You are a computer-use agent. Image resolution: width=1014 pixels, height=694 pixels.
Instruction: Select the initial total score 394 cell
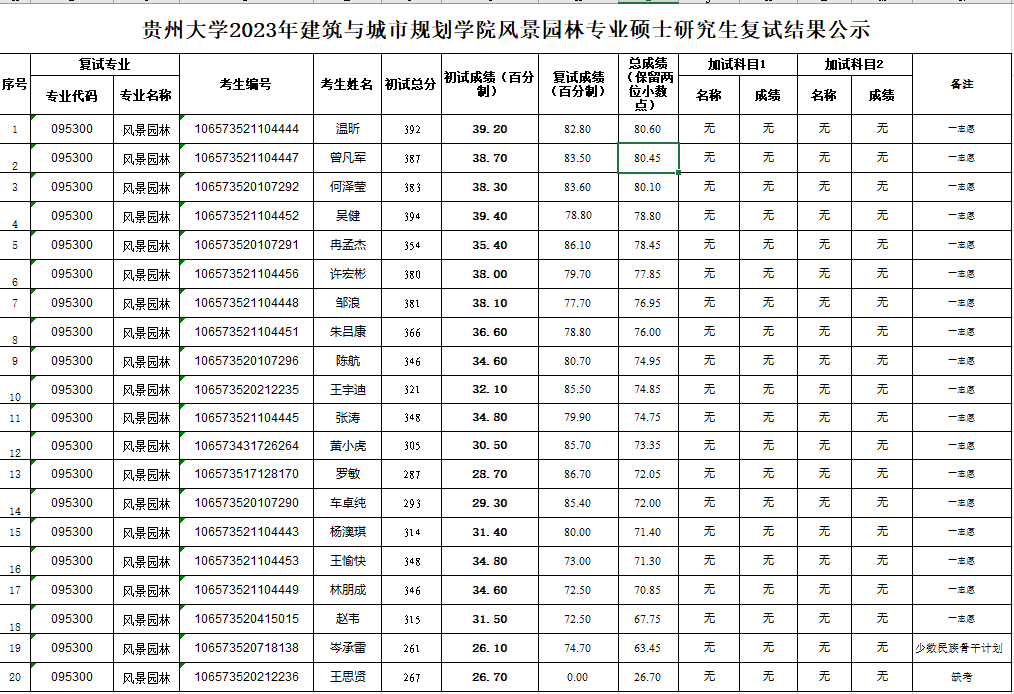tap(411, 216)
